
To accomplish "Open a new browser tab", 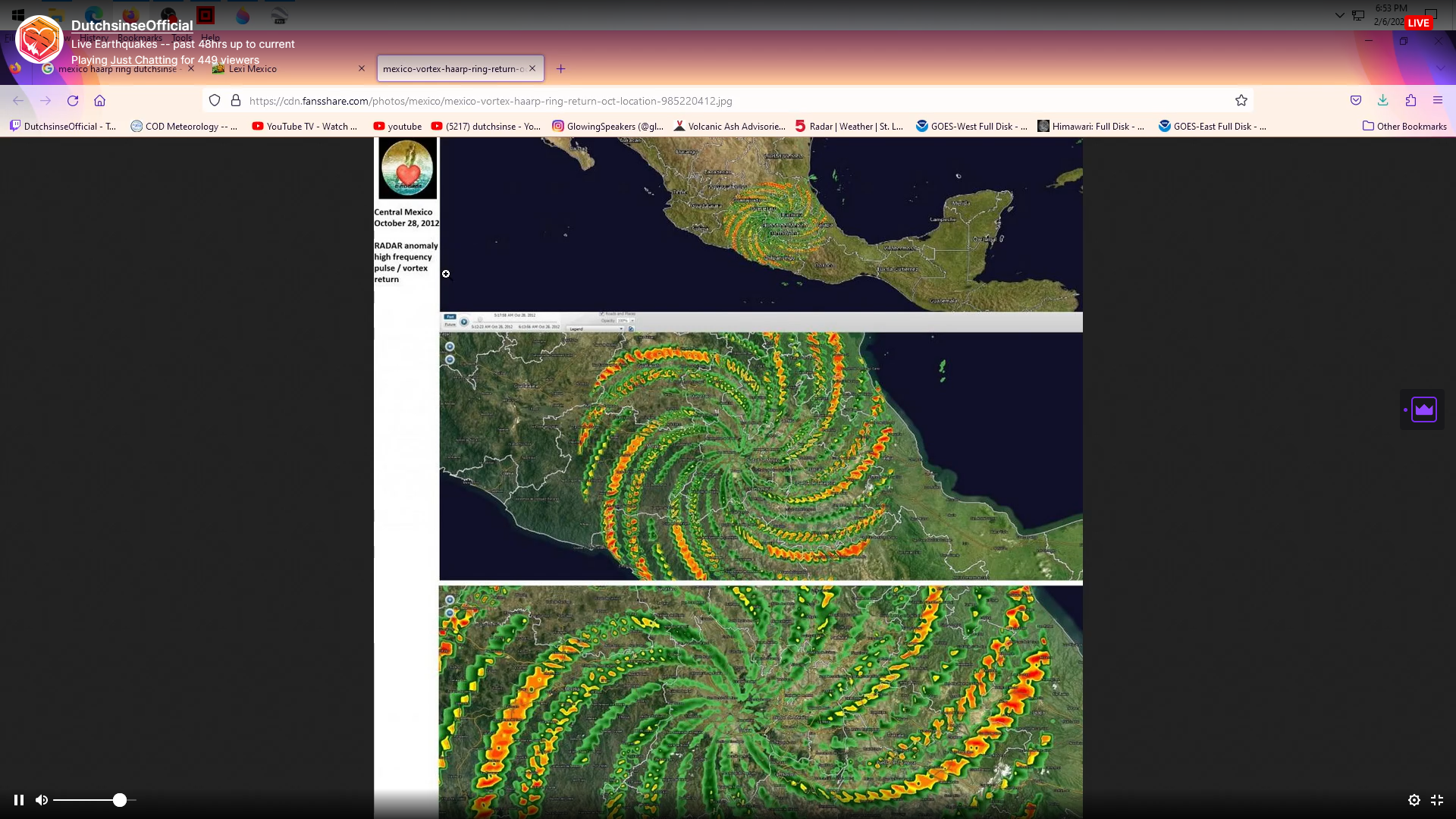I will (561, 69).
